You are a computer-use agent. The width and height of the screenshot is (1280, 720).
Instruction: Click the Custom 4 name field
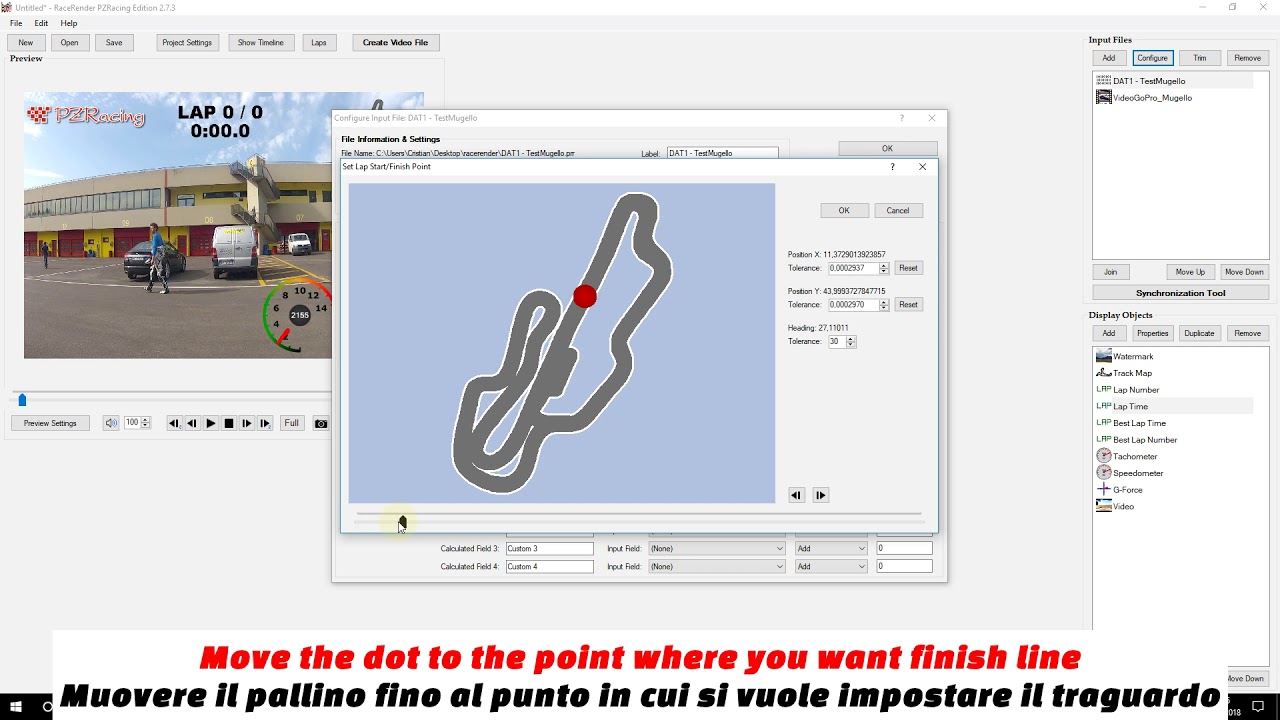[x=550, y=567]
